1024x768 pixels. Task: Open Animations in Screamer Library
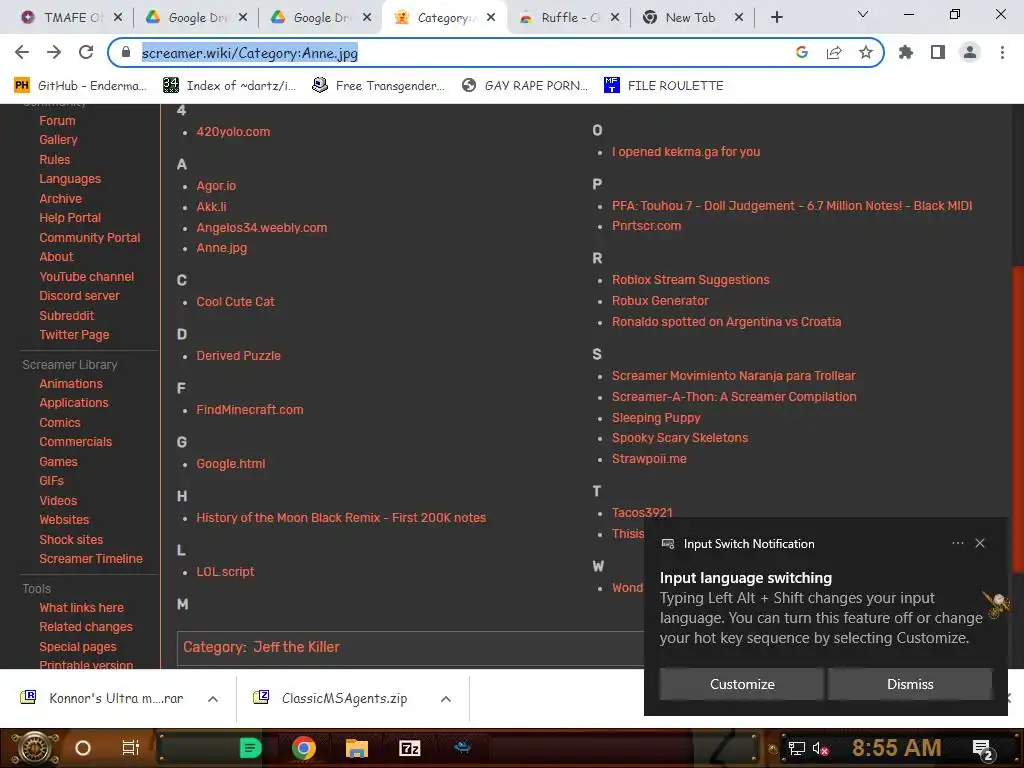(71, 383)
